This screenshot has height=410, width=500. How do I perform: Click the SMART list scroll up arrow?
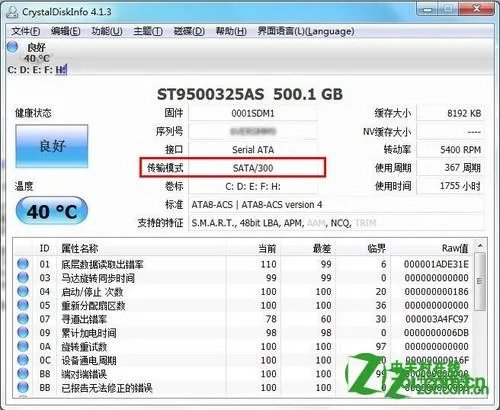[x=480, y=246]
